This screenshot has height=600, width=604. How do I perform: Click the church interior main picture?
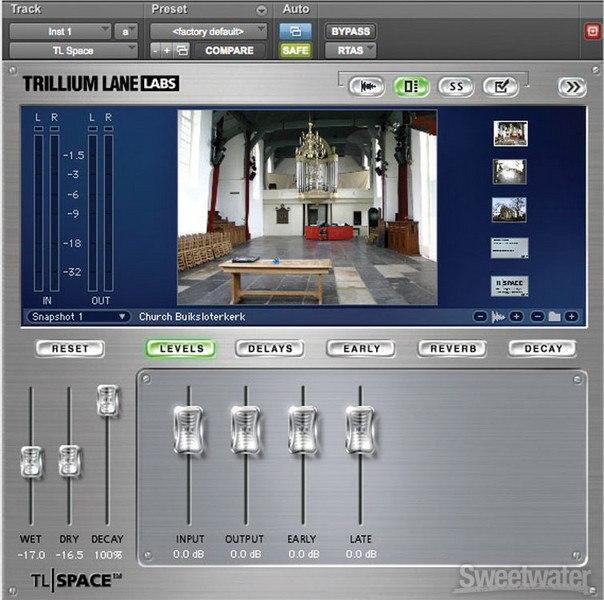pos(307,207)
